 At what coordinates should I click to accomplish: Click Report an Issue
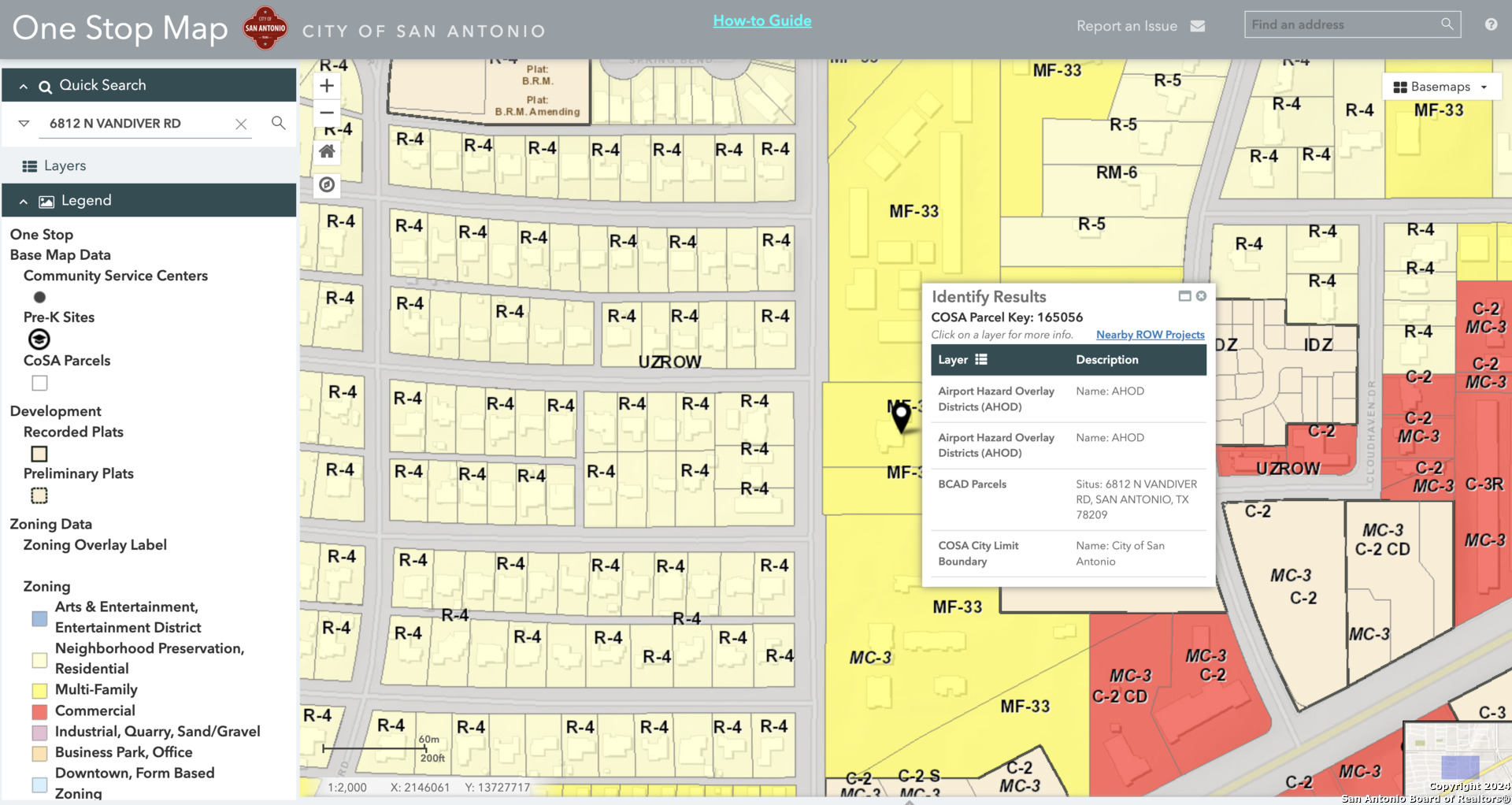[1140, 26]
